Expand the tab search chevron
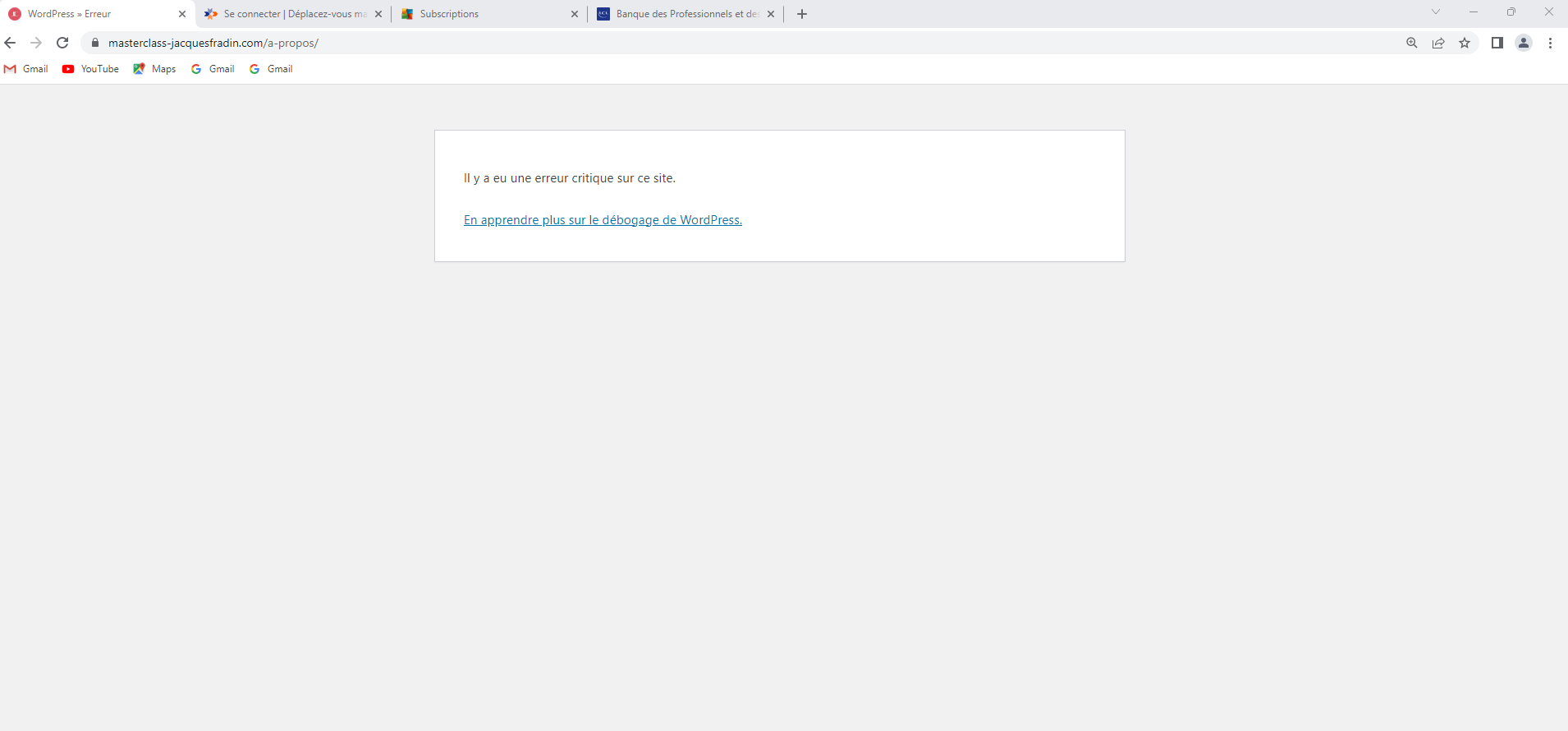1568x731 pixels. pyautogui.click(x=1436, y=12)
